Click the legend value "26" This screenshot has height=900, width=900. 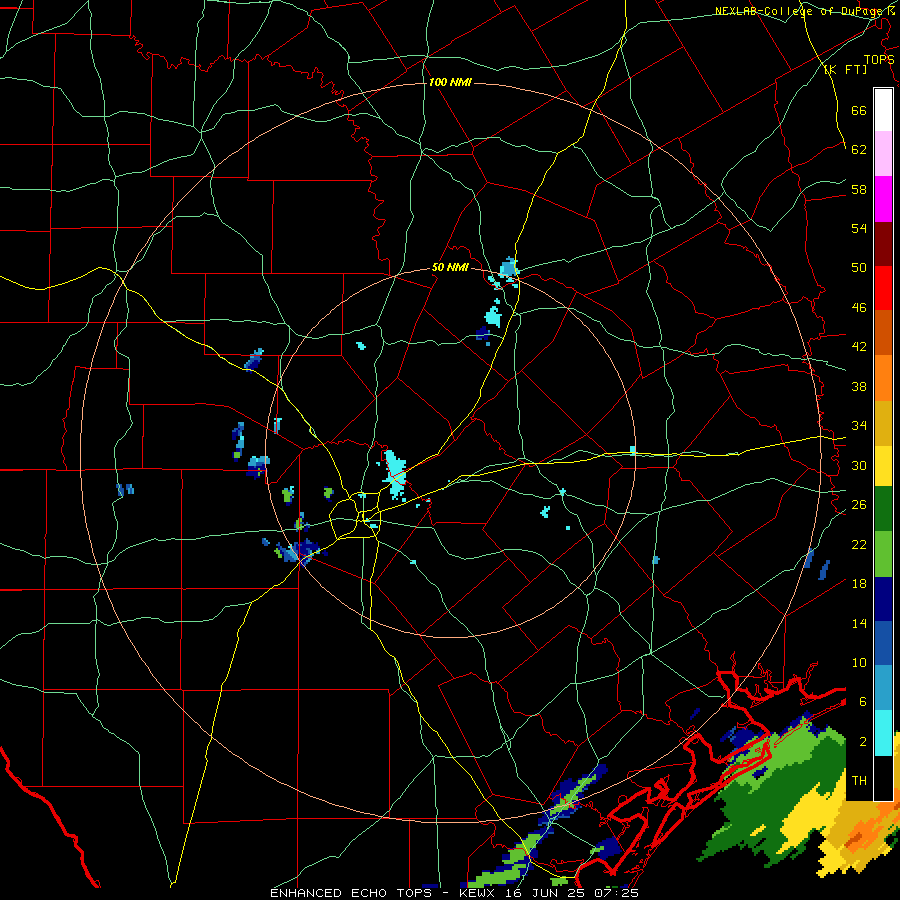click(x=859, y=505)
